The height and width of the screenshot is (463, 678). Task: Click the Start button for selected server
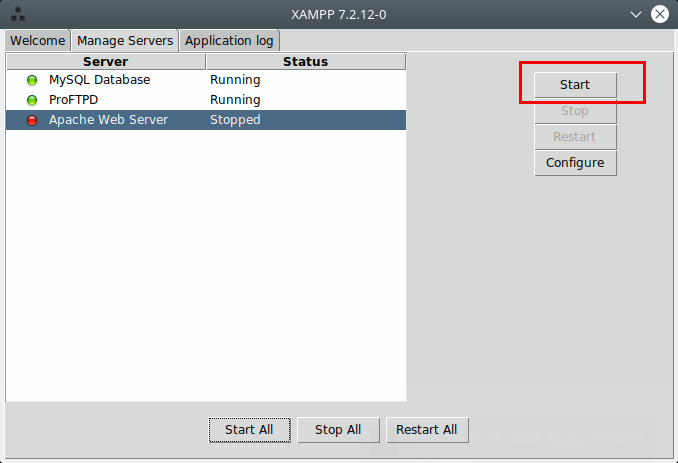(575, 85)
